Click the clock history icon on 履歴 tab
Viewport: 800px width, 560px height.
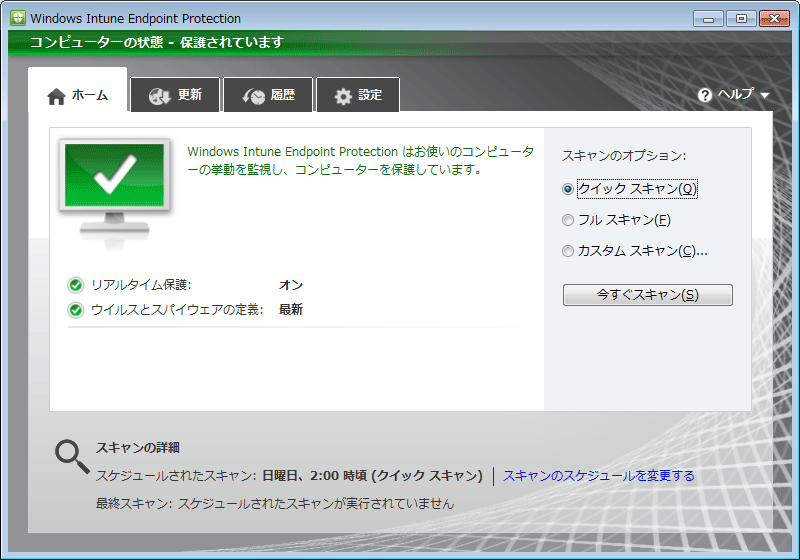click(x=254, y=96)
